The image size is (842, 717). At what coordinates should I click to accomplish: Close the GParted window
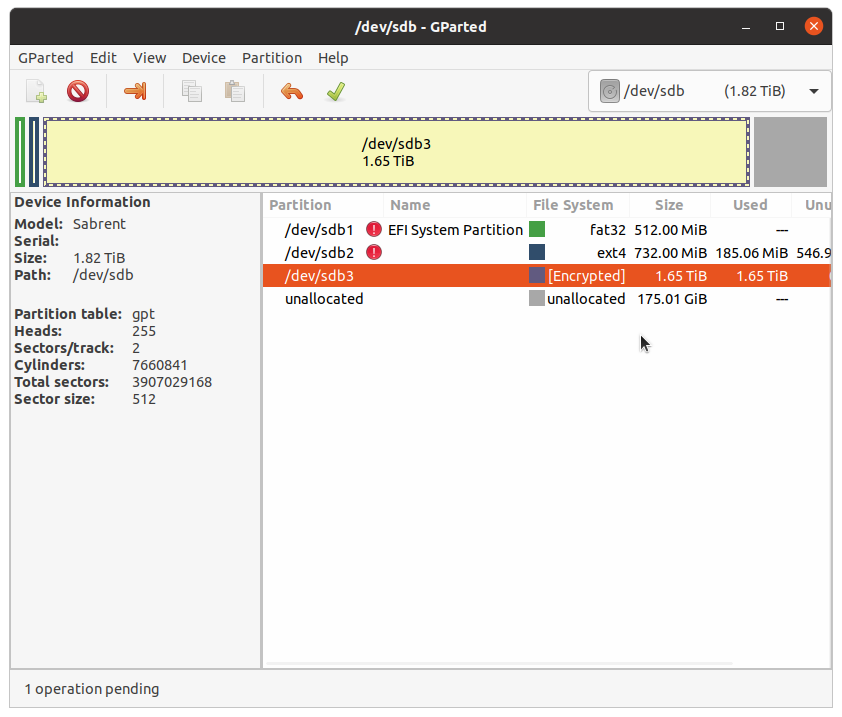tap(814, 26)
